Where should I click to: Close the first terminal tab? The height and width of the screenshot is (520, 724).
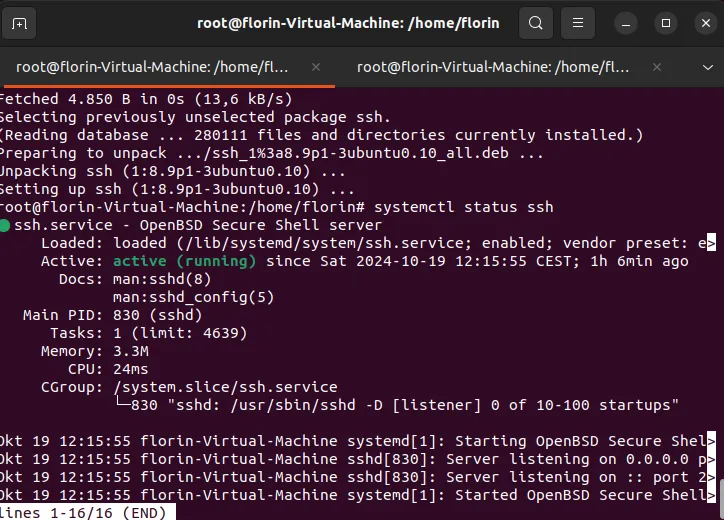(x=316, y=67)
